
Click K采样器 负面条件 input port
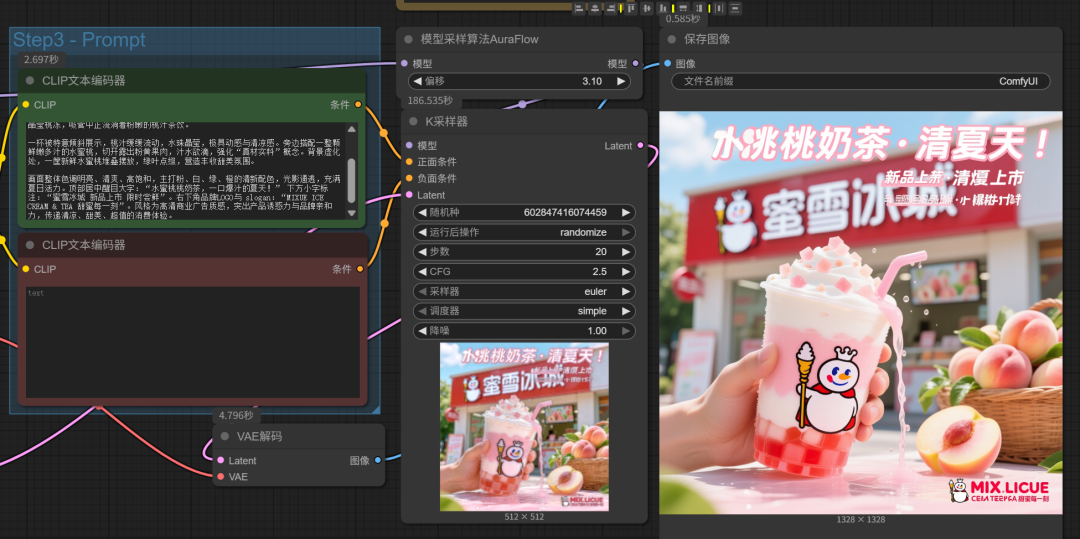pyautogui.click(x=409, y=178)
